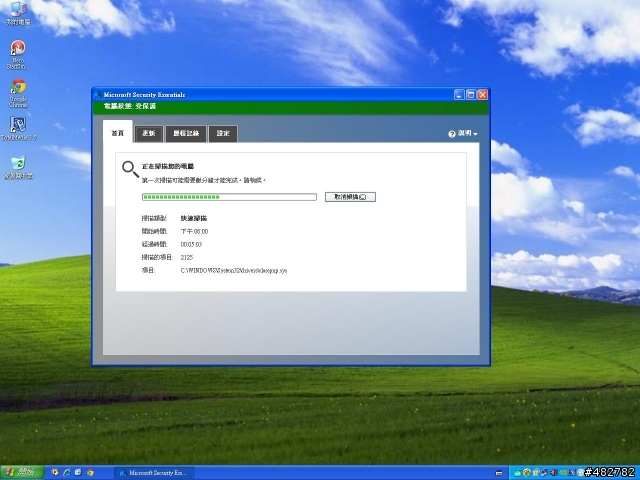Minimize the Security Essentials window
The height and width of the screenshot is (480, 640).
459,95
